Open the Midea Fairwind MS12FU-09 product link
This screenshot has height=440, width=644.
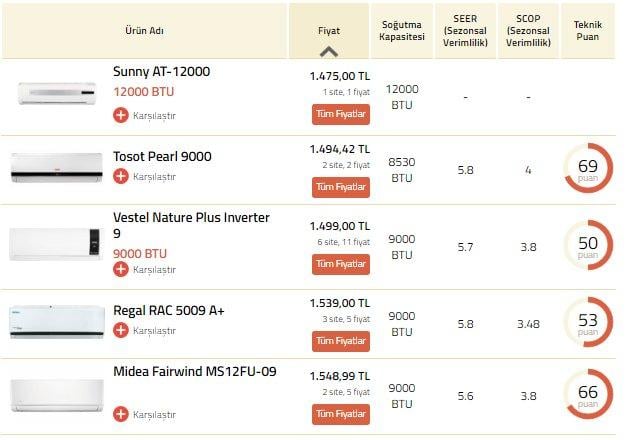[194, 372]
